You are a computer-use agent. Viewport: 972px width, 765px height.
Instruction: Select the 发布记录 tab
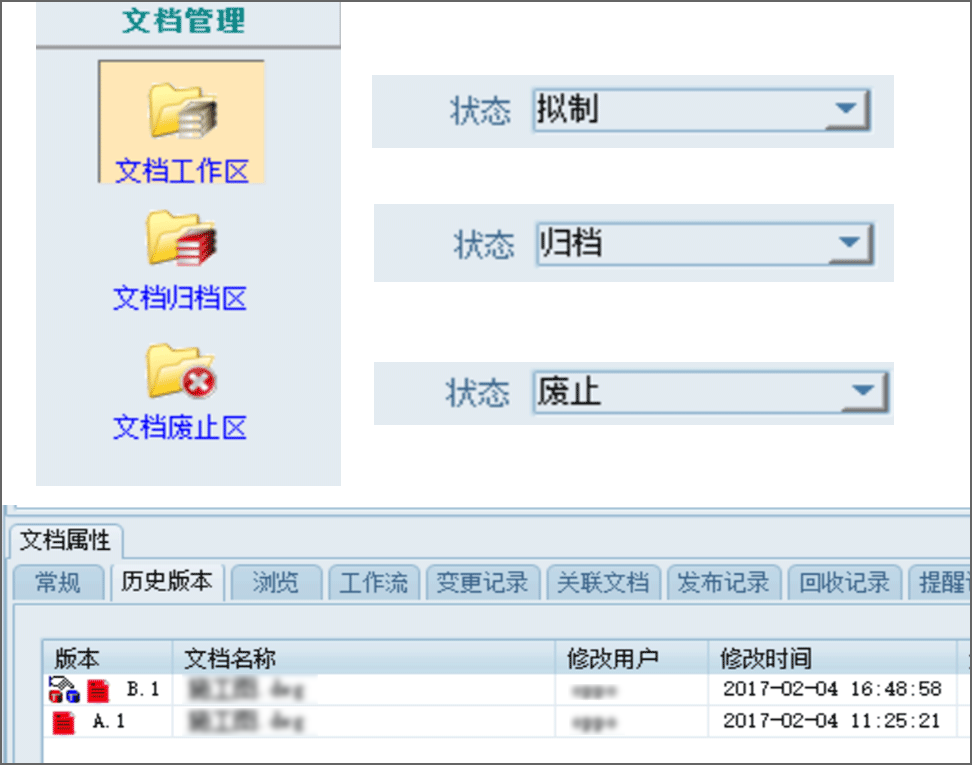point(723,582)
